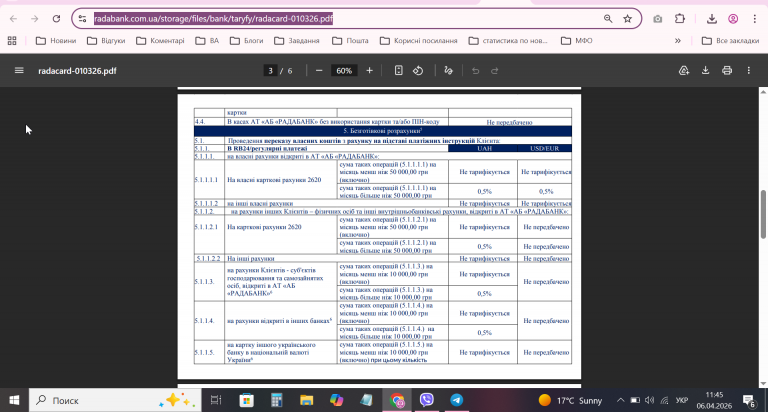
Task: Click the 60% zoom level field
Action: coord(344,71)
